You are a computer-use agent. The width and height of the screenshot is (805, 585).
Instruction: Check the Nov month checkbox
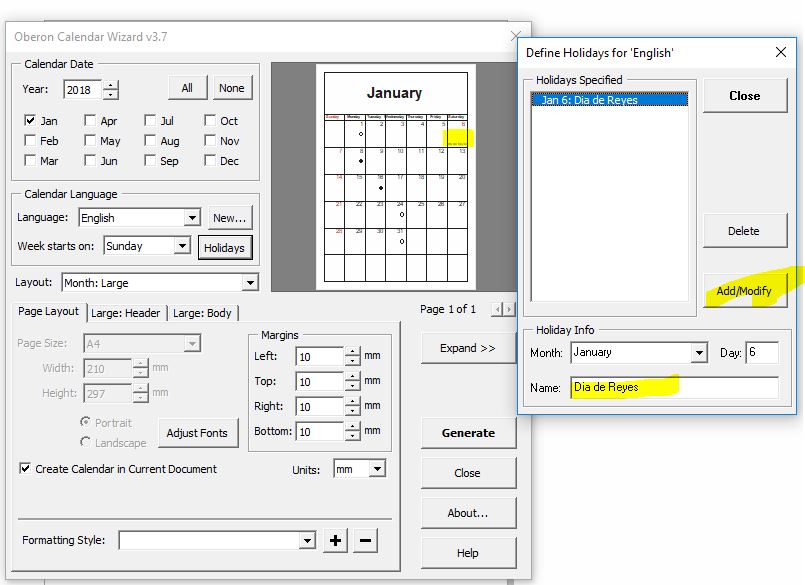pos(209,140)
